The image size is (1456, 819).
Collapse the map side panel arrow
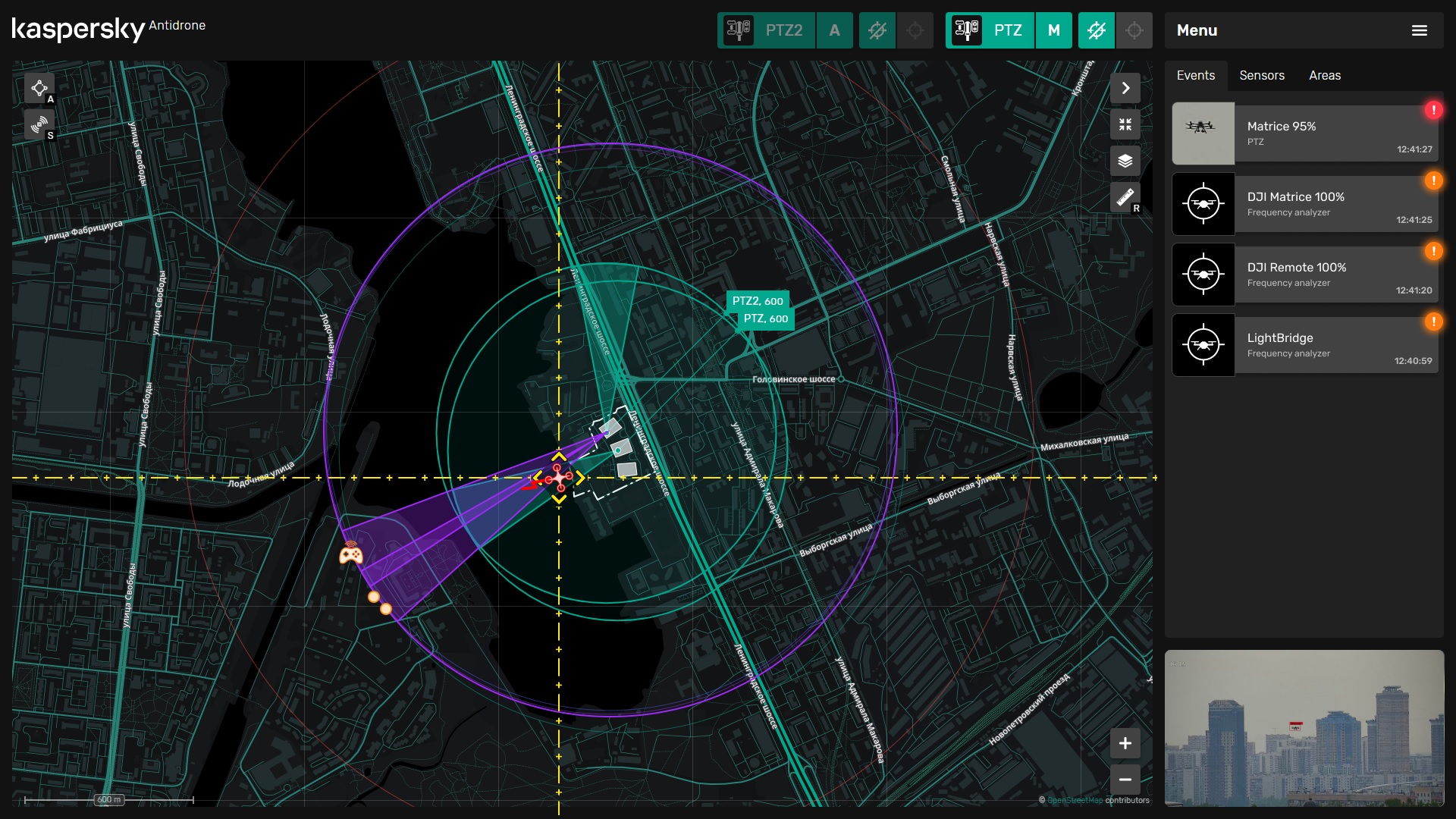tap(1125, 88)
